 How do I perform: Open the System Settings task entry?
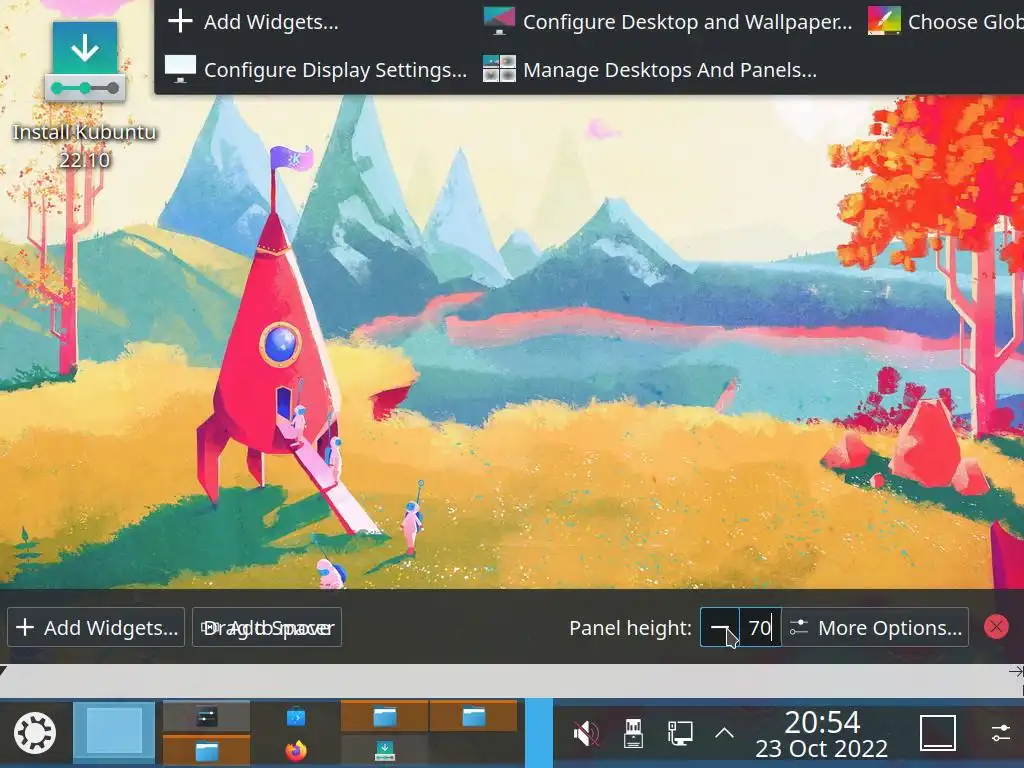206,716
